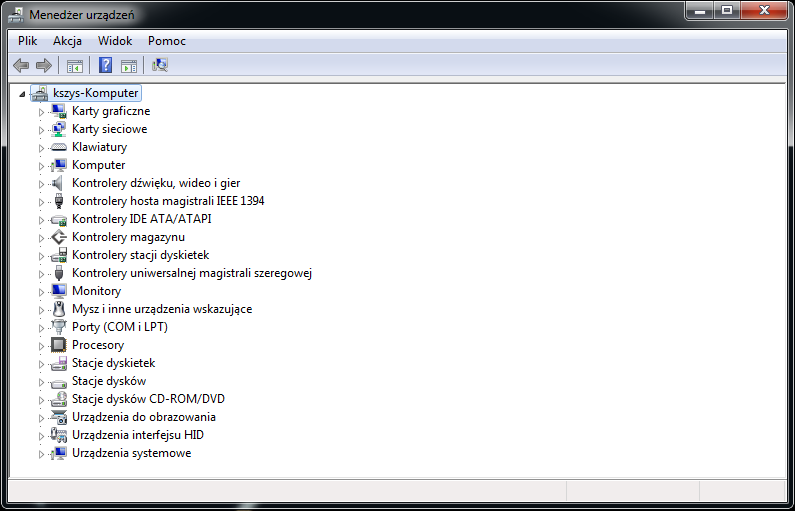Click the Show/Hide action pane toolbar icon
Screen dimensions: 795x511
point(129,65)
